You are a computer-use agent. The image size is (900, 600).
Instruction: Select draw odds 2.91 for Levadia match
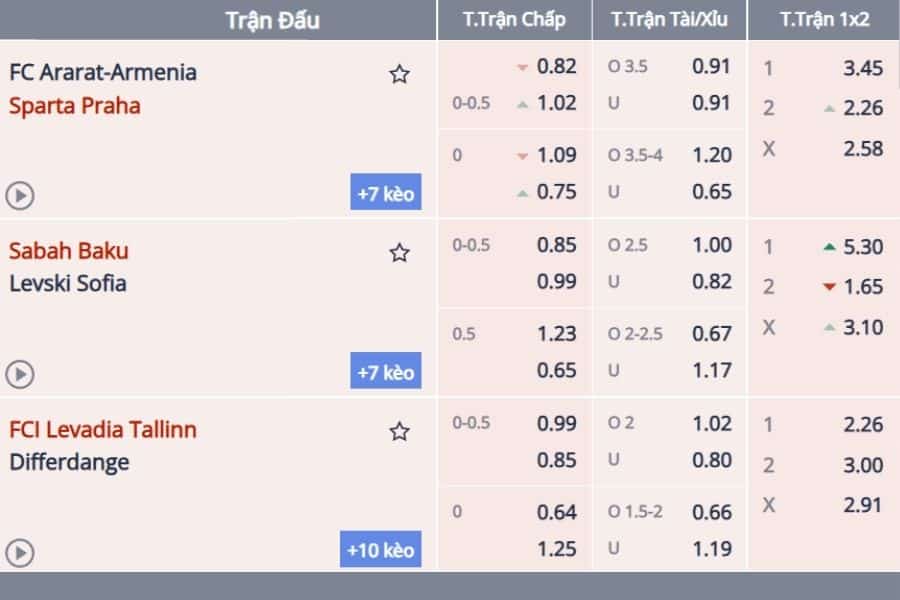click(863, 505)
